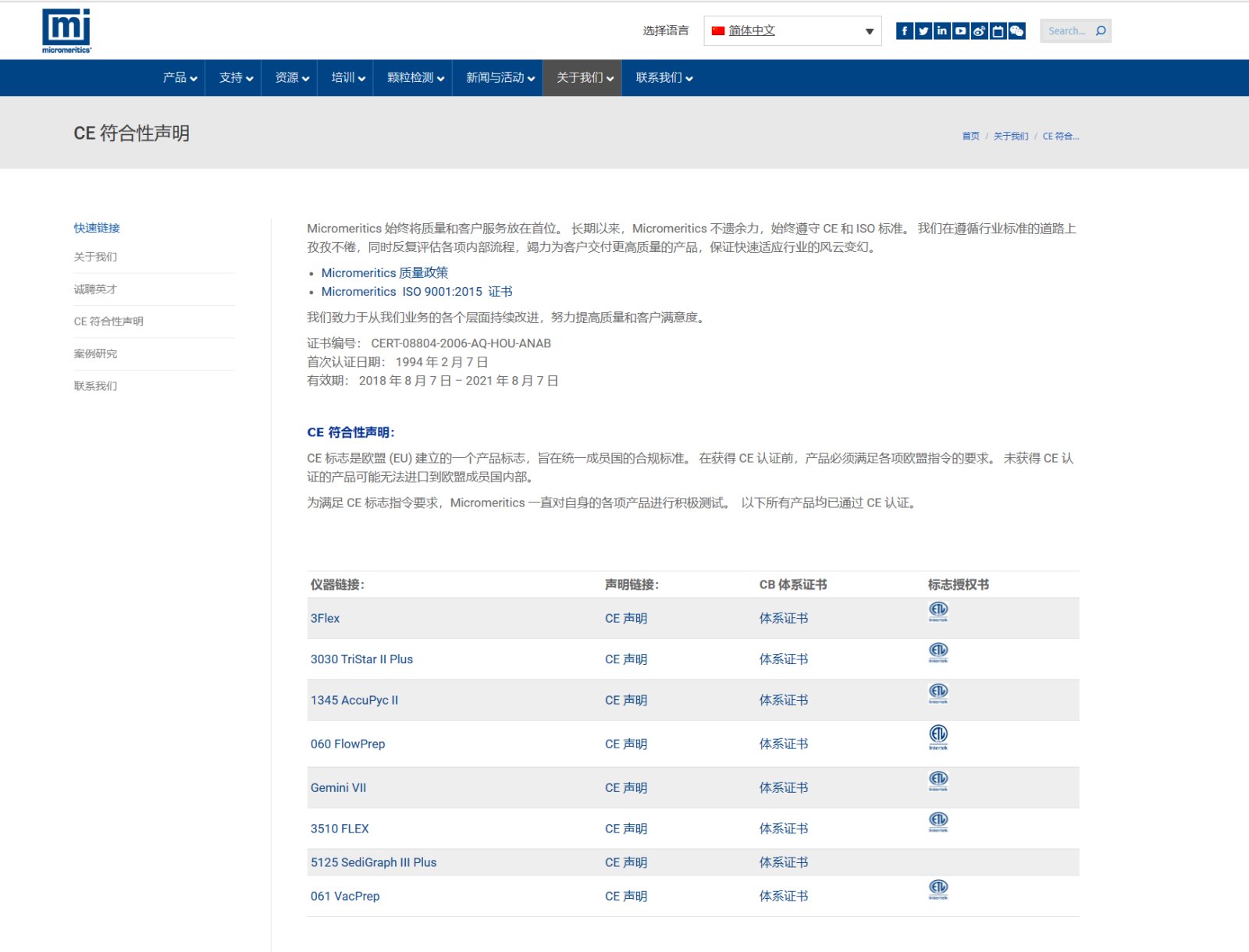Open the 简体中文 language dropdown
The width and height of the screenshot is (1249, 952).
(x=792, y=31)
